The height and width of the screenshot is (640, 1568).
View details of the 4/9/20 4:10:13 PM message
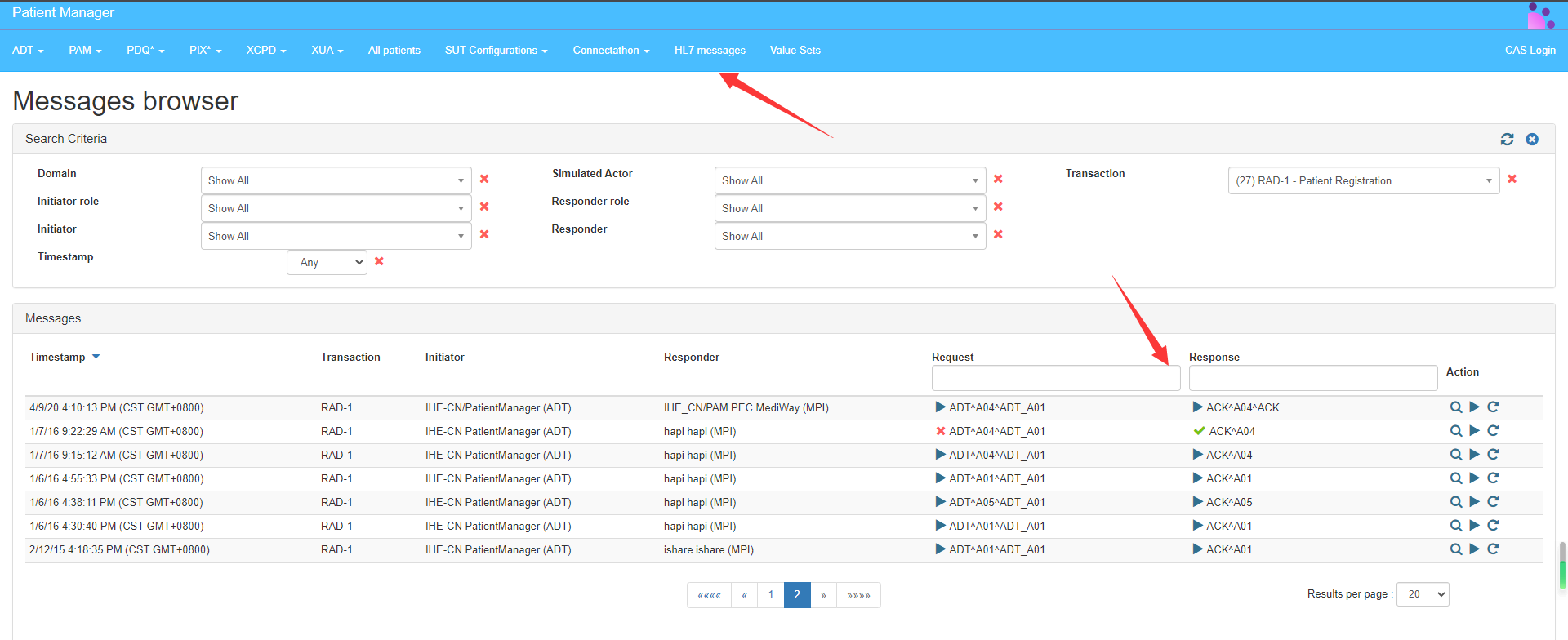[x=1456, y=407]
